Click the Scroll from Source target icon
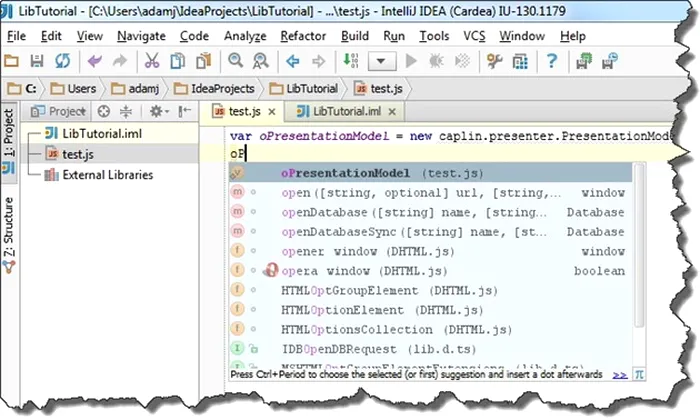 pyautogui.click(x=104, y=111)
